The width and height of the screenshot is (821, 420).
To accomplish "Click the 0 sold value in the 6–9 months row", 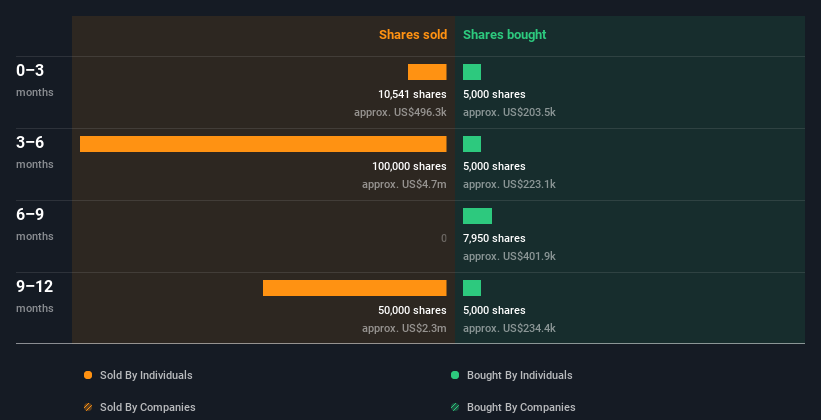I will pos(443,238).
